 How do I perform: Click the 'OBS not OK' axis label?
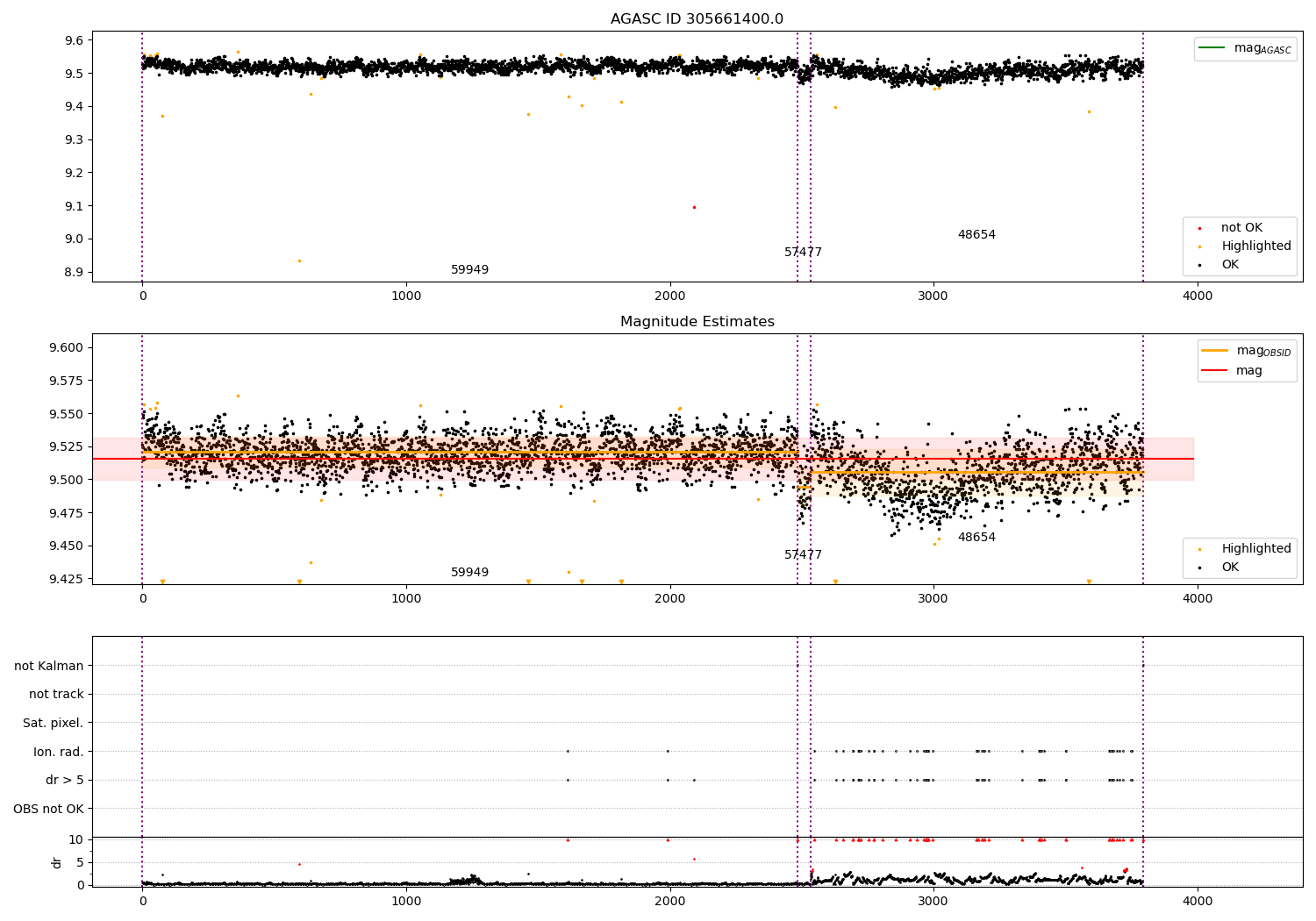click(x=49, y=810)
